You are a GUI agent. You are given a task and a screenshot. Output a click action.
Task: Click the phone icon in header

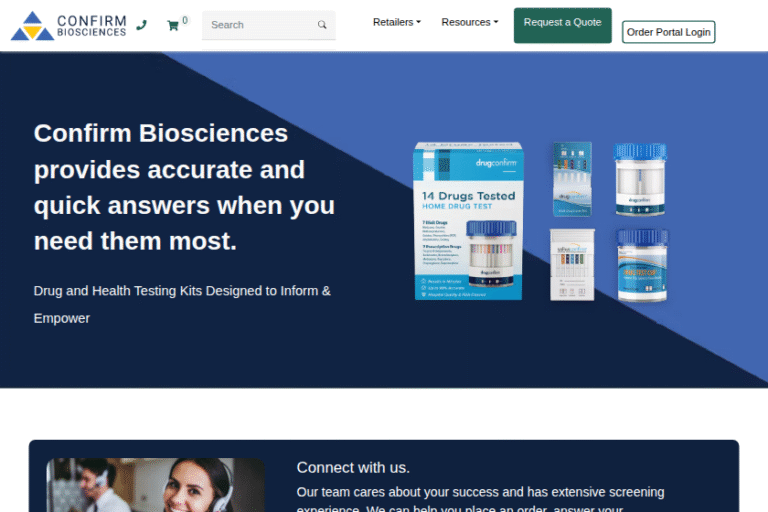pyautogui.click(x=141, y=25)
